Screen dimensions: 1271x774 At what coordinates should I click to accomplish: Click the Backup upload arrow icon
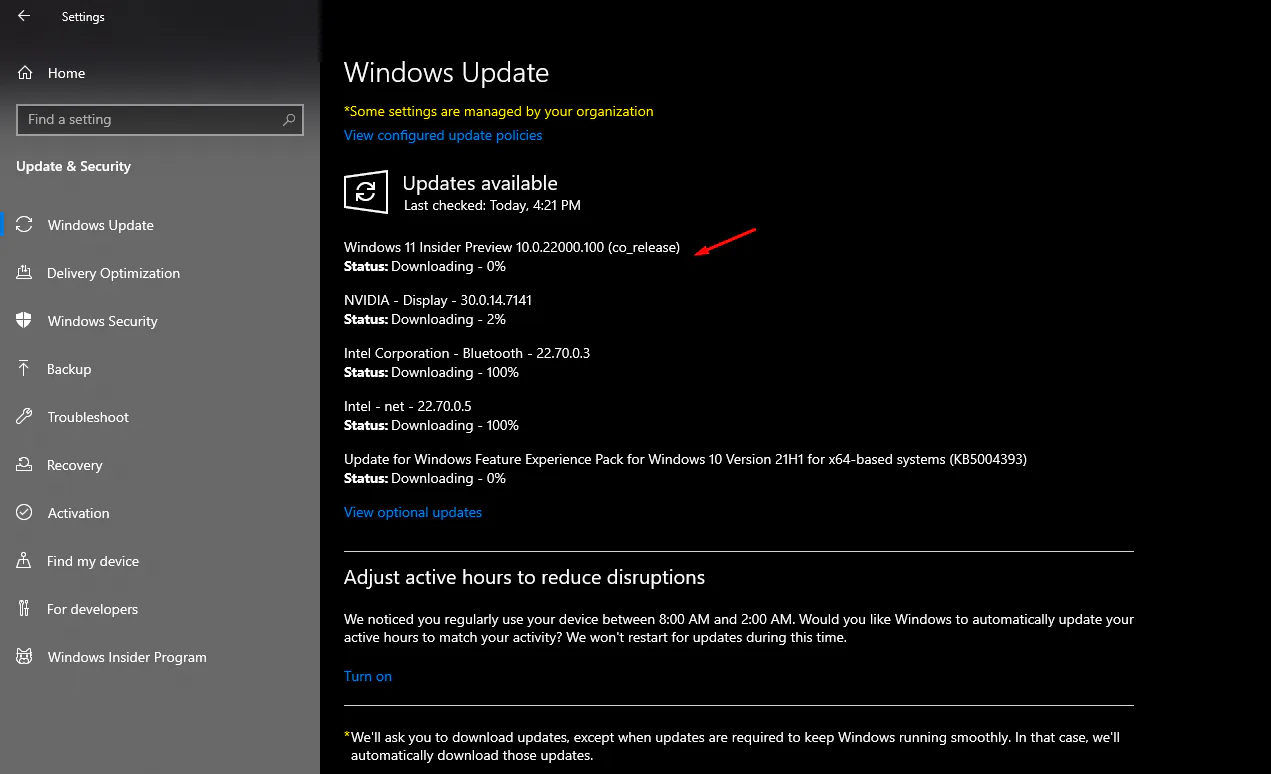[25, 369]
